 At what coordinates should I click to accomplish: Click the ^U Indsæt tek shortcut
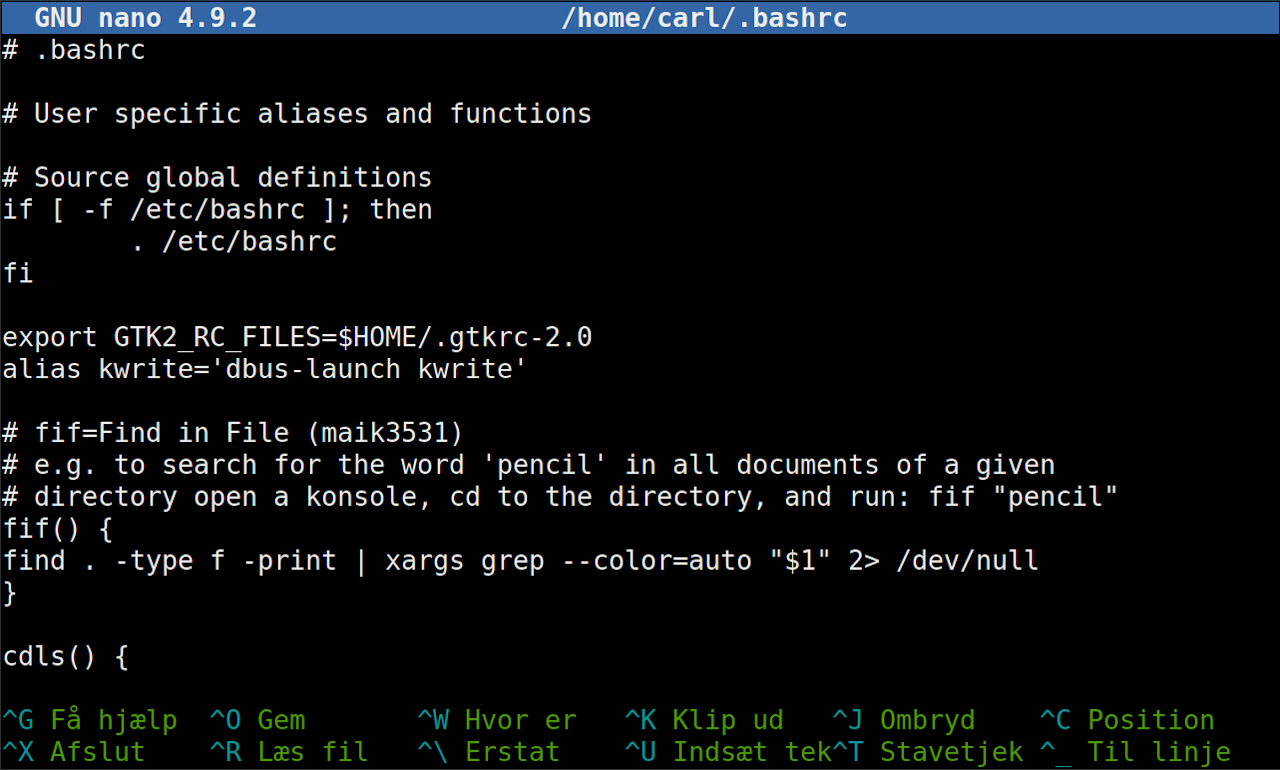click(728, 752)
